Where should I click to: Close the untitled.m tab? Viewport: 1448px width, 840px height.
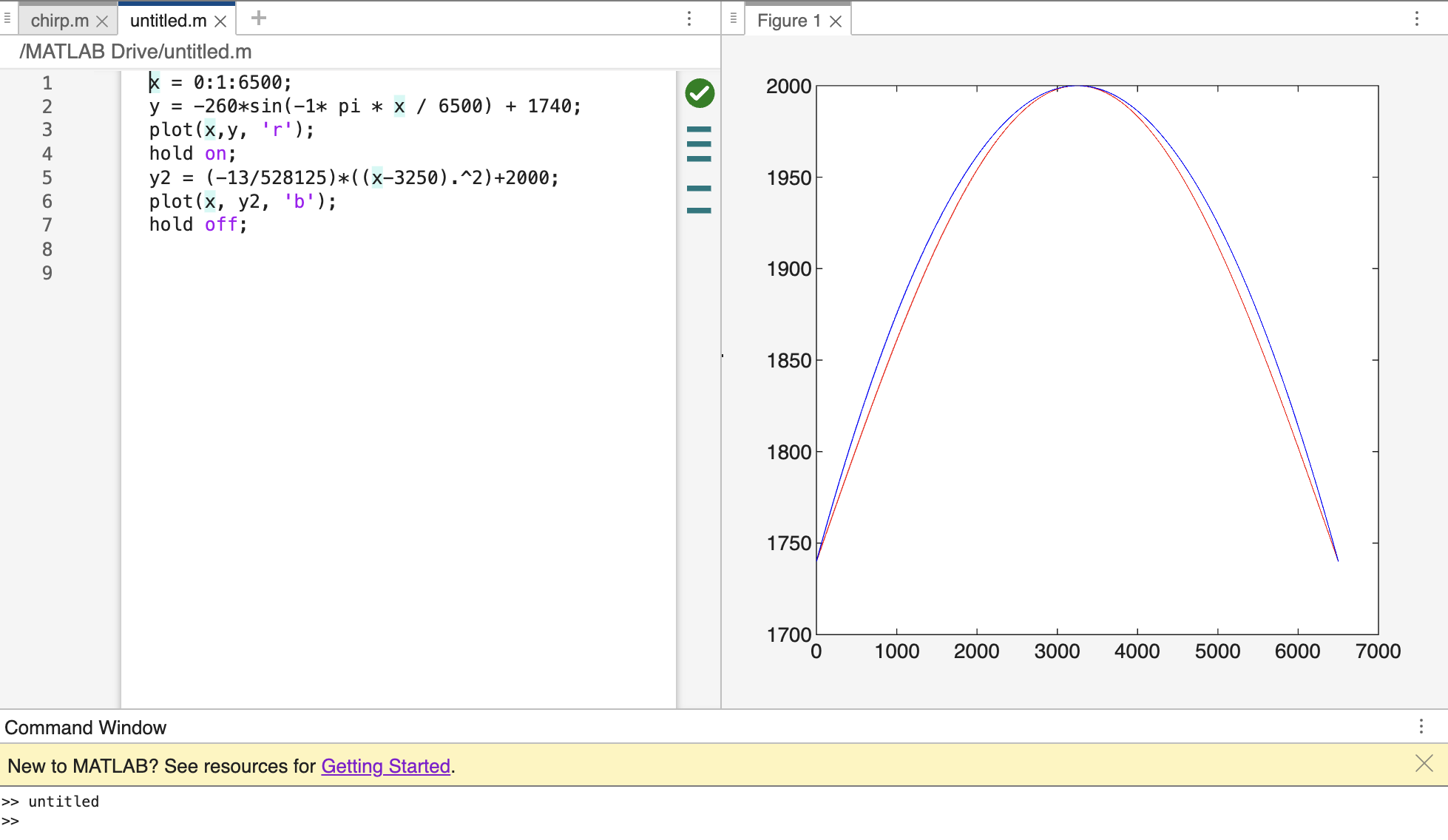coord(220,21)
